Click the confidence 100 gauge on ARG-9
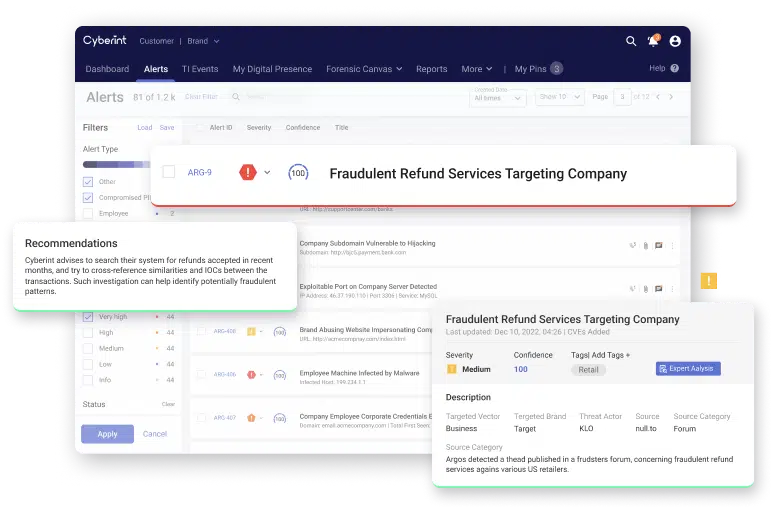Screen dimensions: 782x520 click(x=298, y=173)
